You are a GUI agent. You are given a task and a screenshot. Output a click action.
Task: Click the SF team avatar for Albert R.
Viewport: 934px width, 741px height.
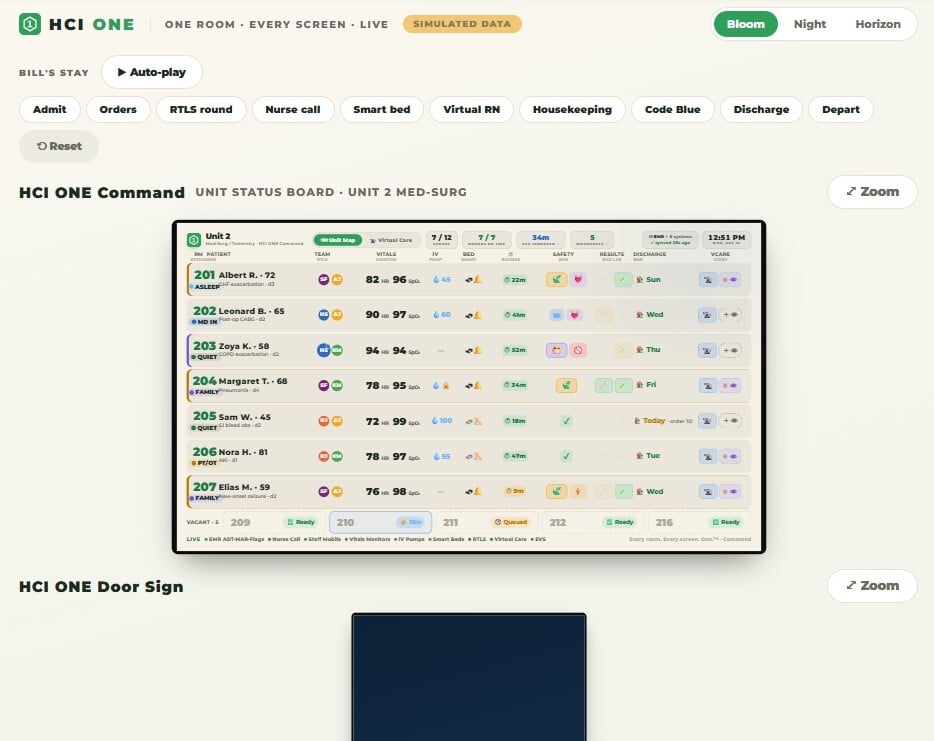323,279
